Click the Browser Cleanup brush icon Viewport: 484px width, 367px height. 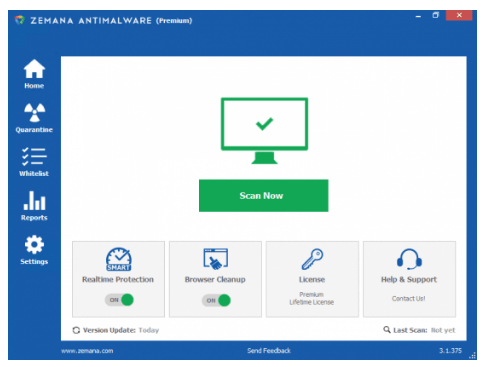[216, 259]
